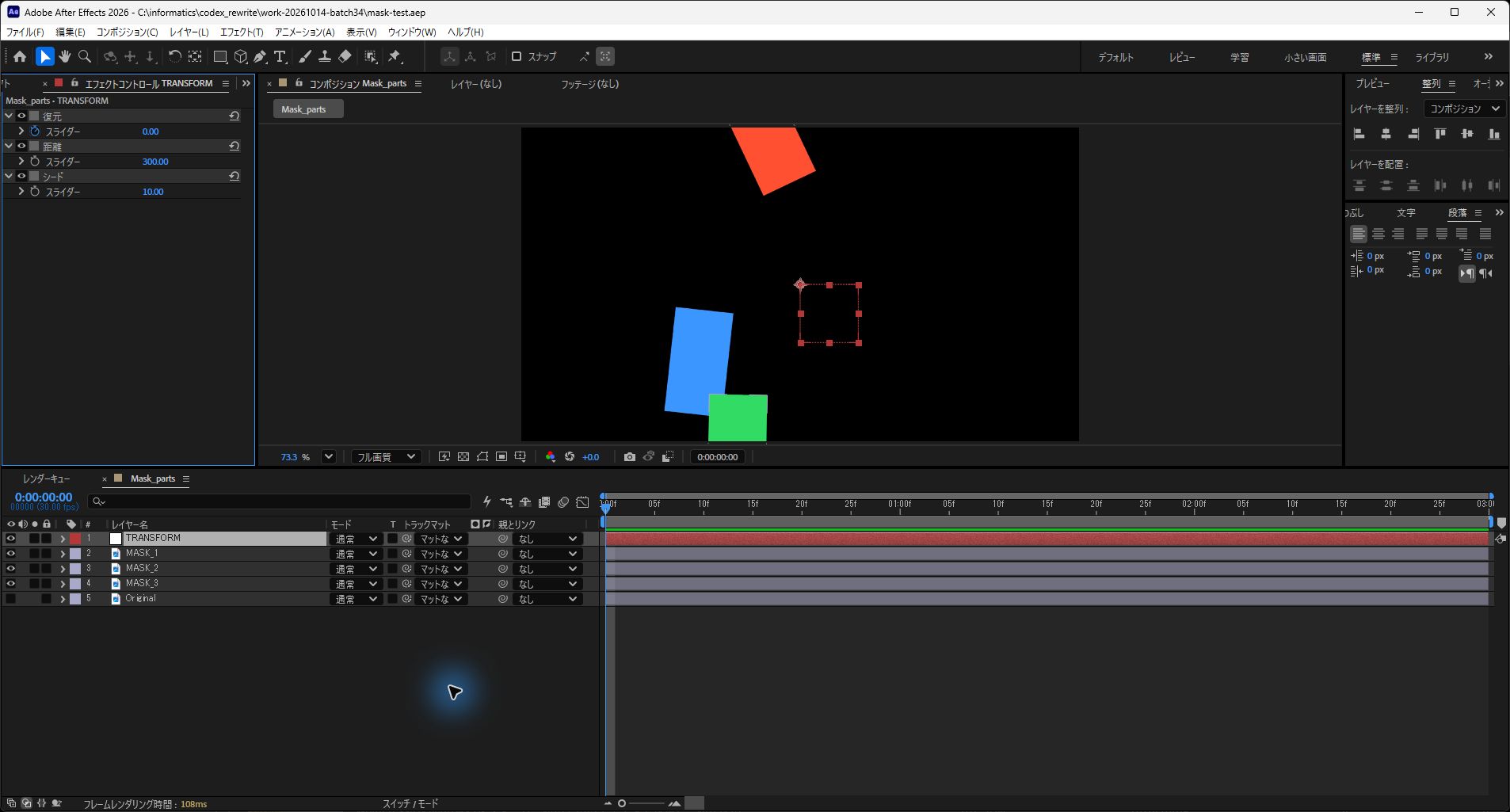Image resolution: width=1510 pixels, height=812 pixels.
Task: Toggle the 復元 effect's eye switch
Action: point(21,116)
